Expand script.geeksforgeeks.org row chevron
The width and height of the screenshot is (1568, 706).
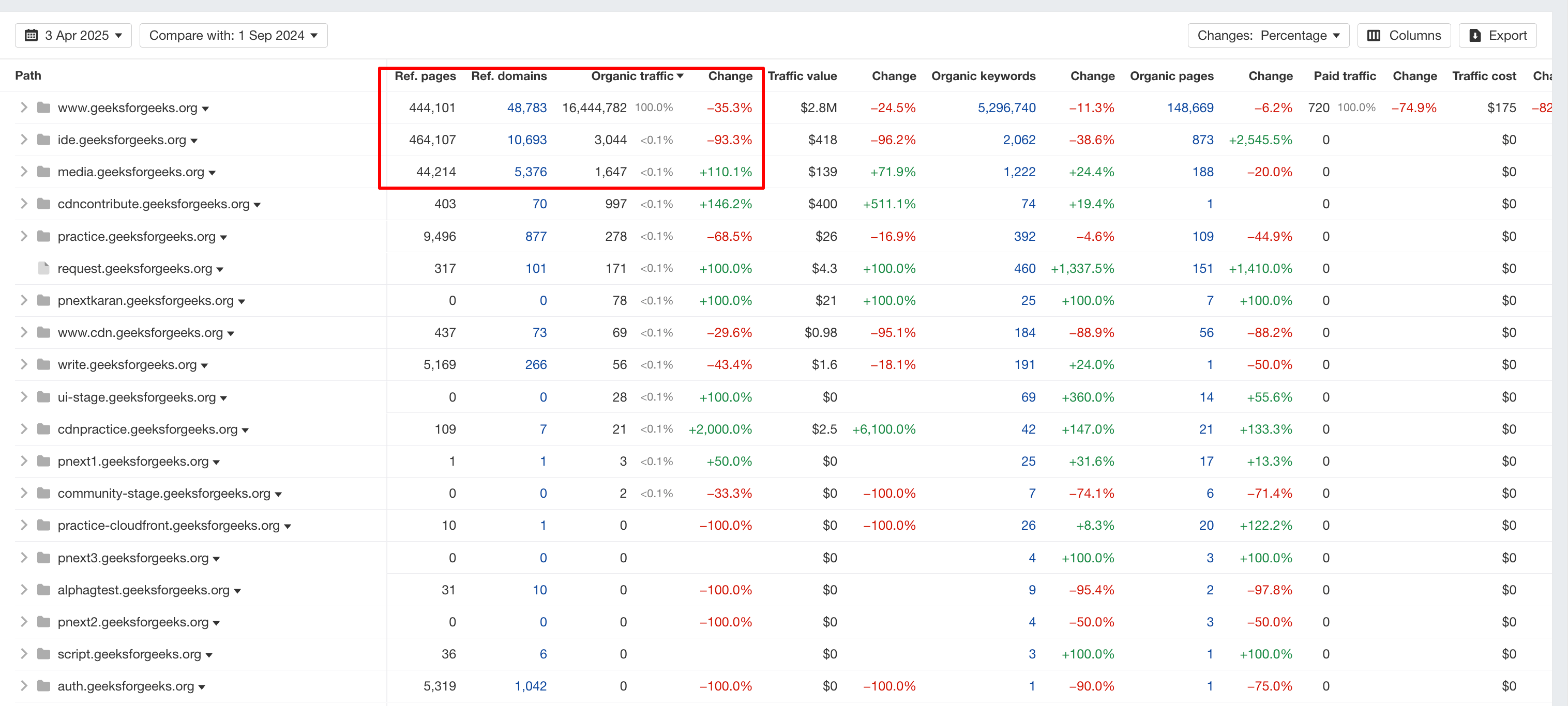click(x=24, y=654)
